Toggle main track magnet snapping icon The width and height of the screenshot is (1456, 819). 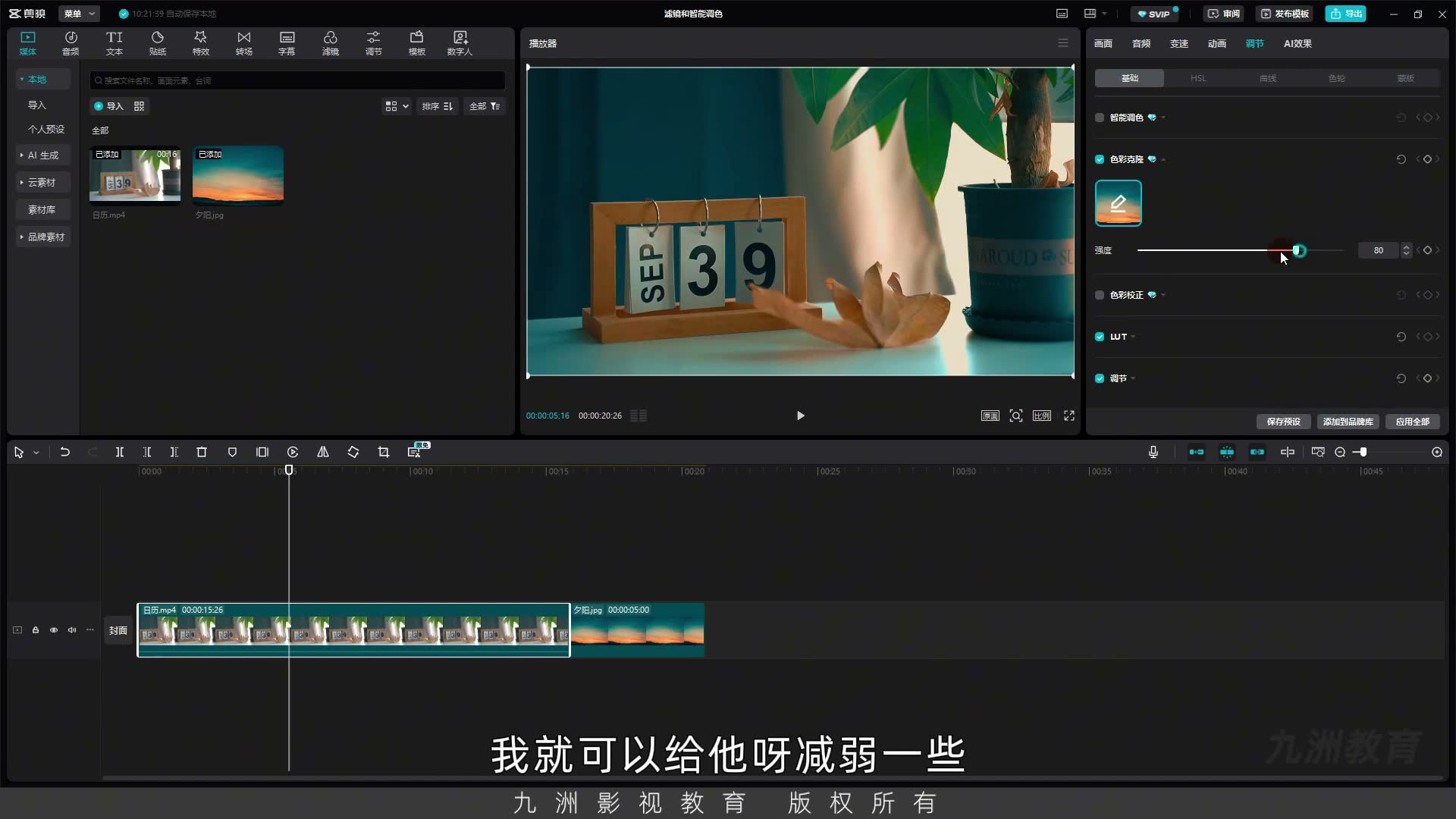tap(1197, 452)
